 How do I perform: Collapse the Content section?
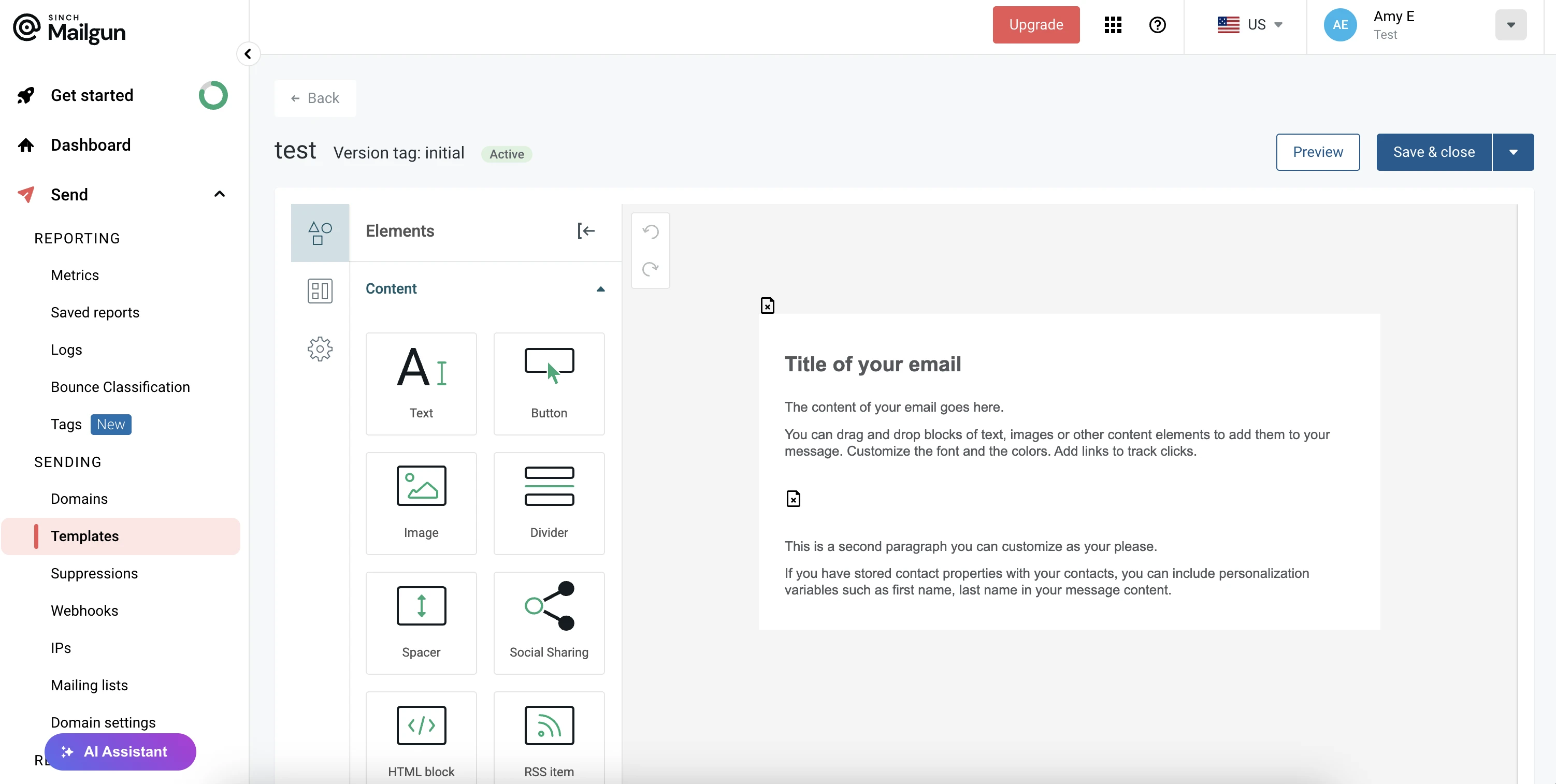pyautogui.click(x=600, y=289)
